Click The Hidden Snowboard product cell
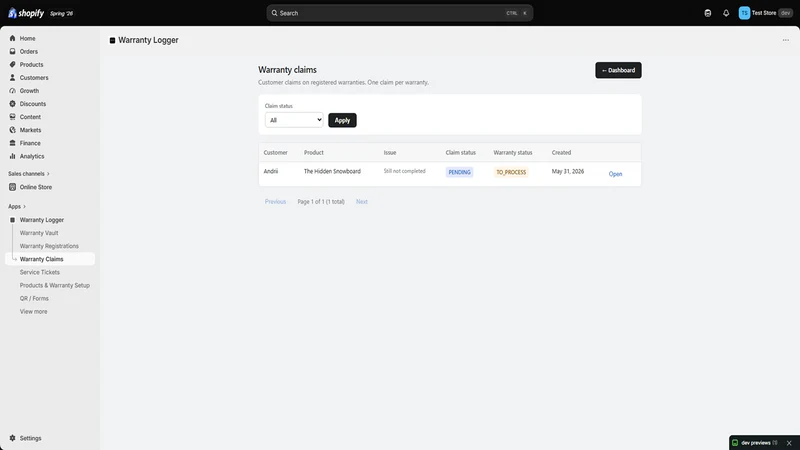The height and width of the screenshot is (450, 800). tap(332, 171)
